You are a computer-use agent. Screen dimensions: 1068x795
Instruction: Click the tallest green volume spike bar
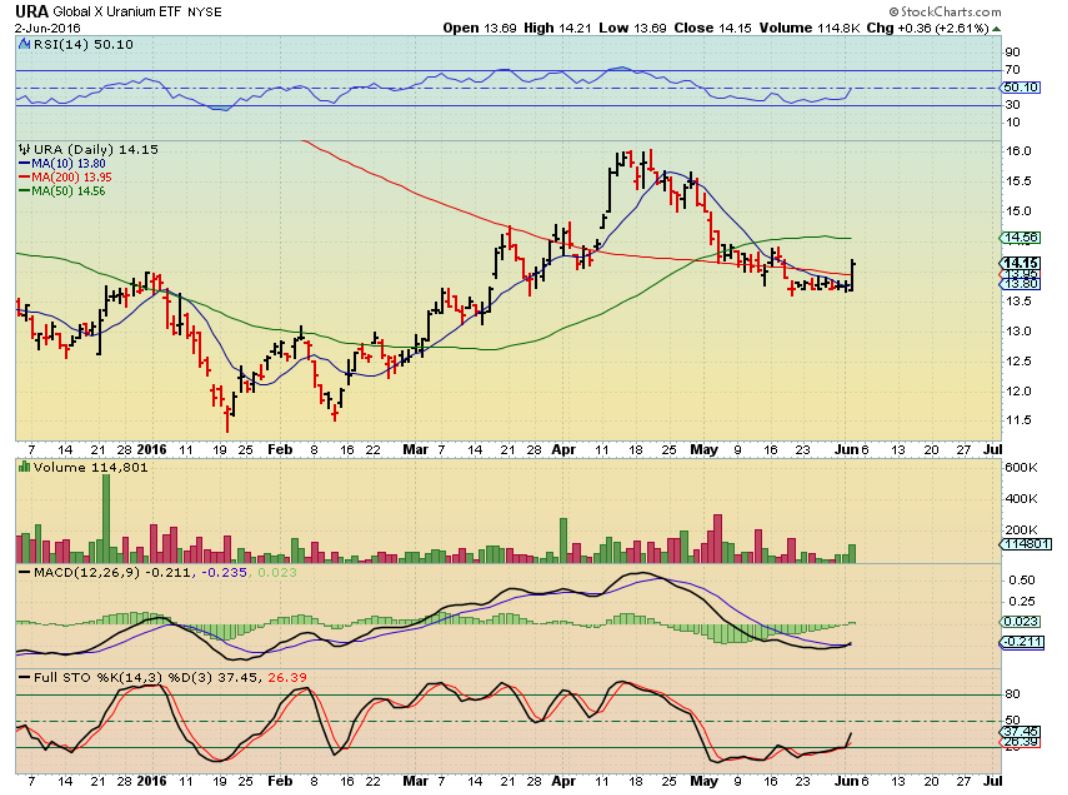coord(106,518)
